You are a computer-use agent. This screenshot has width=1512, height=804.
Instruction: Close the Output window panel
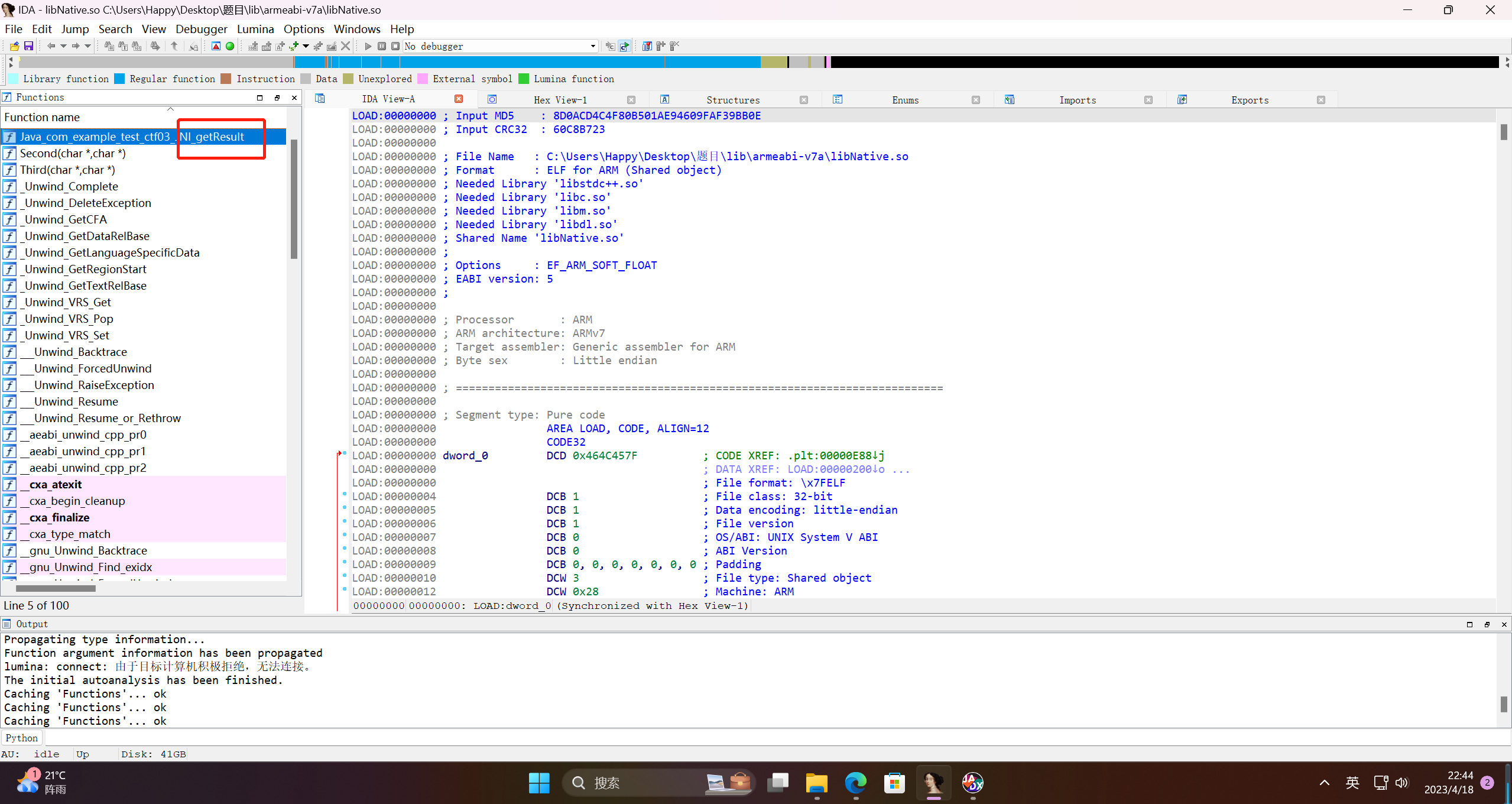(1504, 624)
